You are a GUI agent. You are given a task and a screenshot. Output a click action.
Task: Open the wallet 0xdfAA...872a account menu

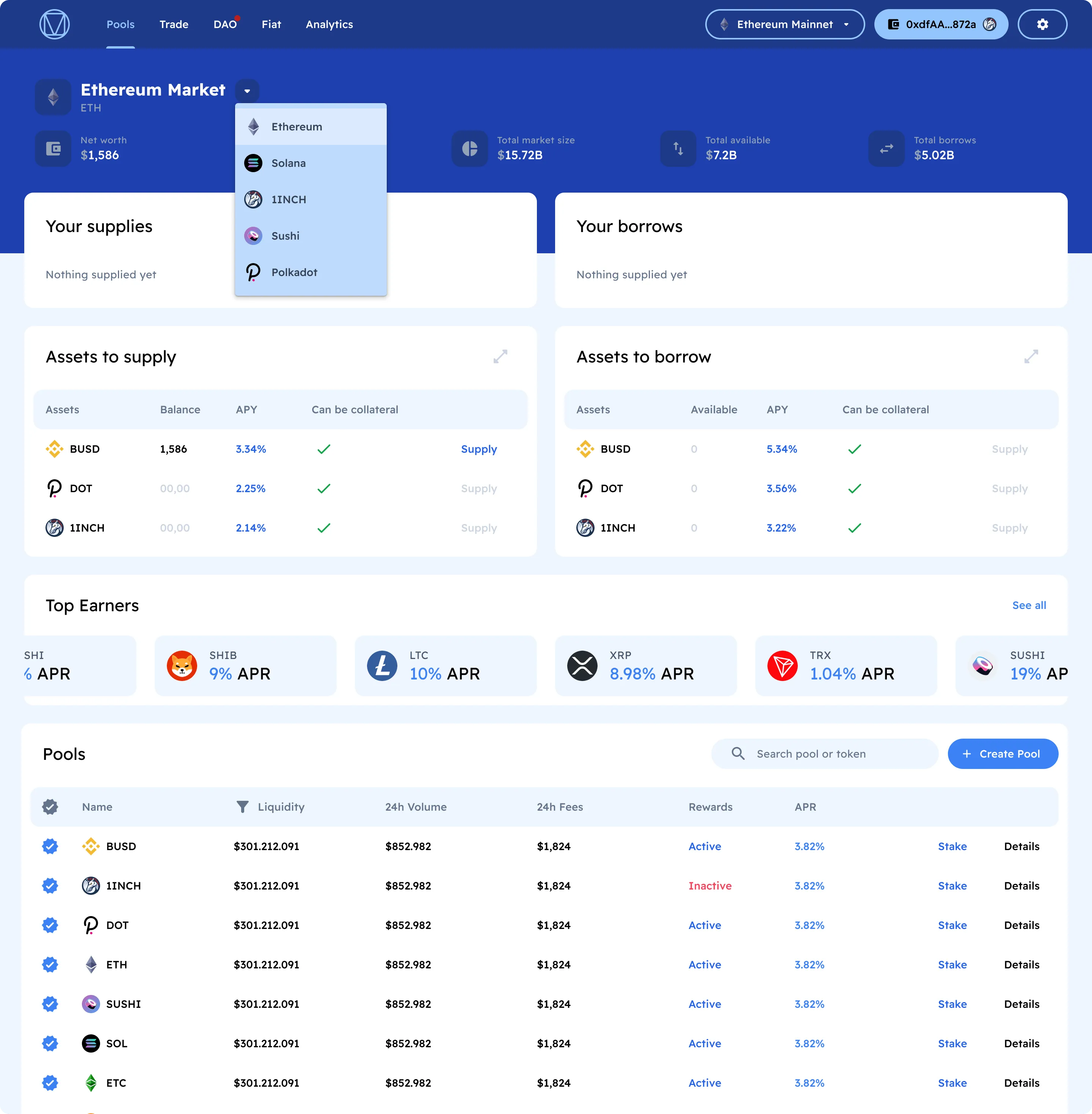coord(941,24)
